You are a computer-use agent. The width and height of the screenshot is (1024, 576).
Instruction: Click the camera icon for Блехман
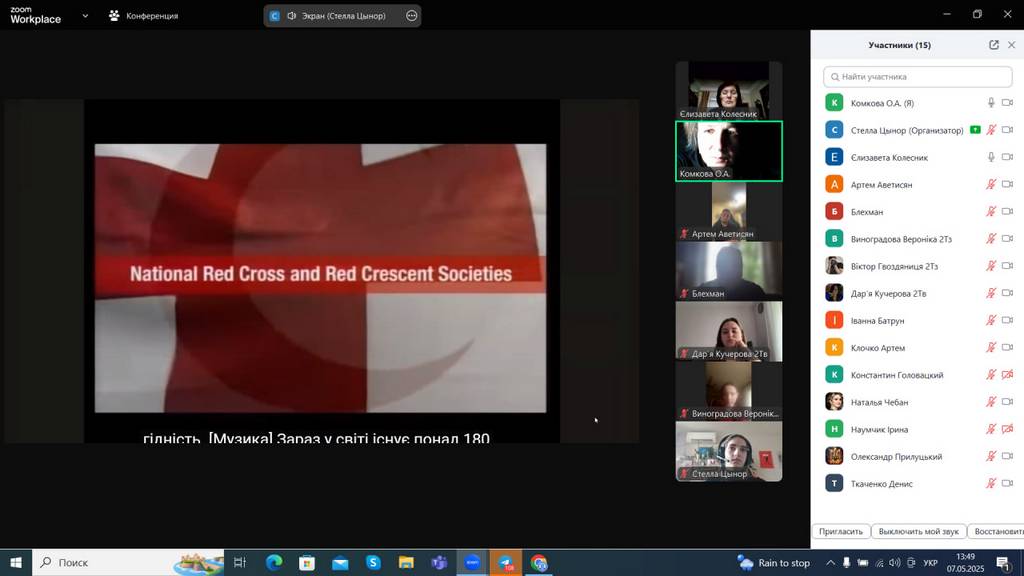pos(1007,212)
